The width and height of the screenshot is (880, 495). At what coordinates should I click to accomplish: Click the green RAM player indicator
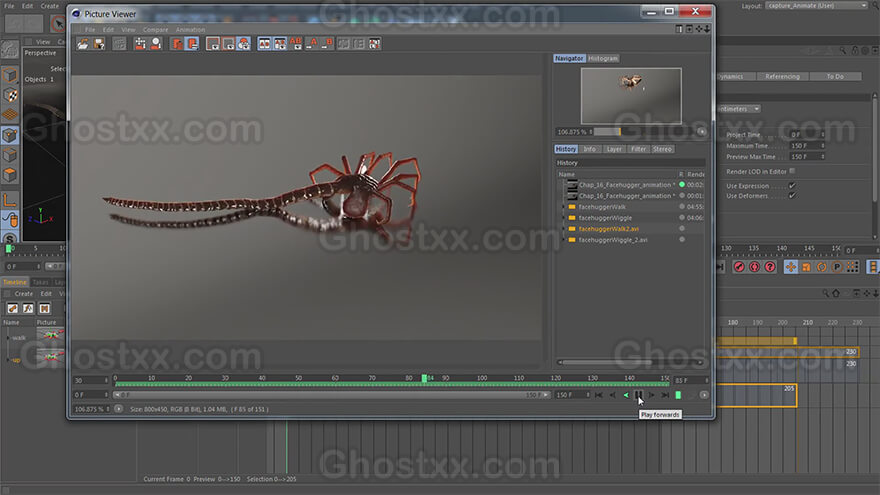click(x=678, y=395)
